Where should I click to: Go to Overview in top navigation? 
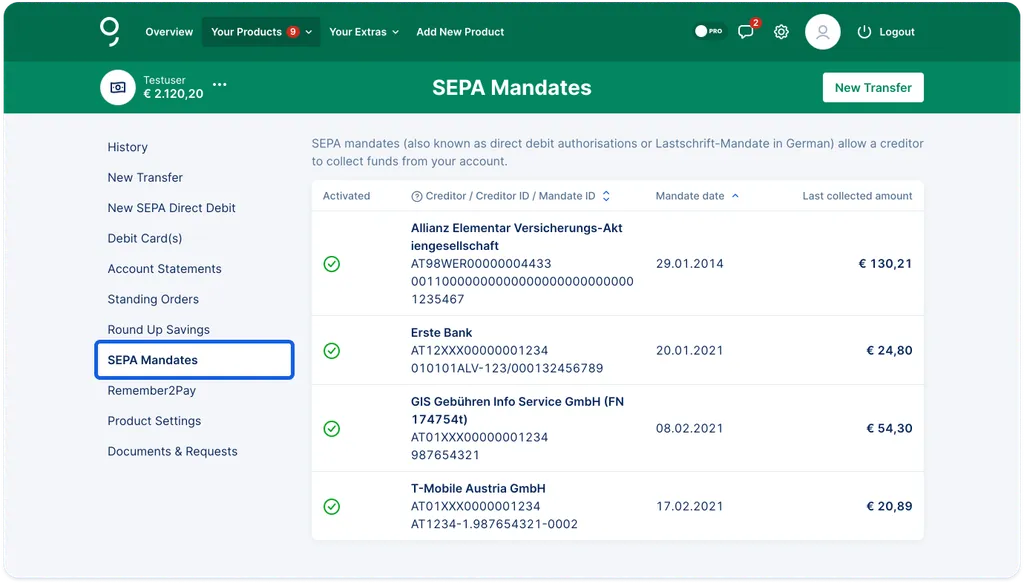click(x=169, y=32)
